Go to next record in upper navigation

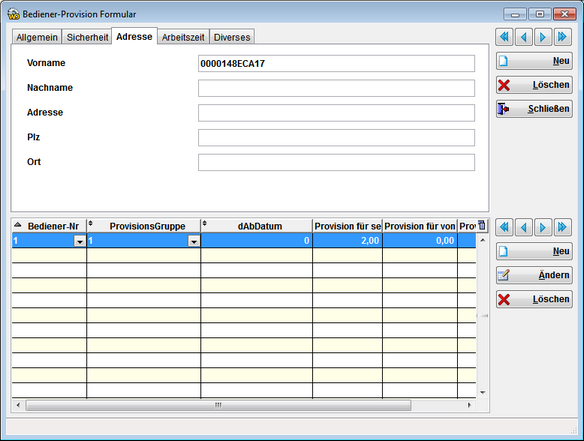tap(543, 37)
